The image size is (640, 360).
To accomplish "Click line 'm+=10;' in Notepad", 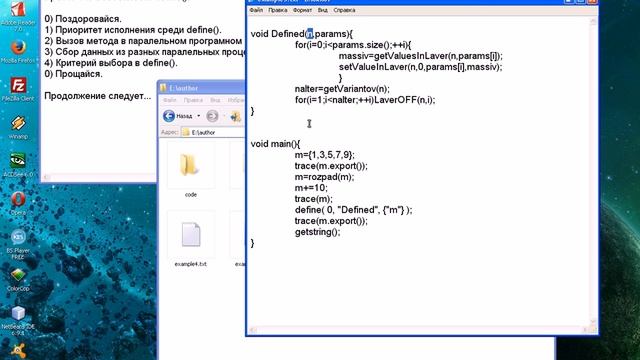I will pyautogui.click(x=311, y=188).
